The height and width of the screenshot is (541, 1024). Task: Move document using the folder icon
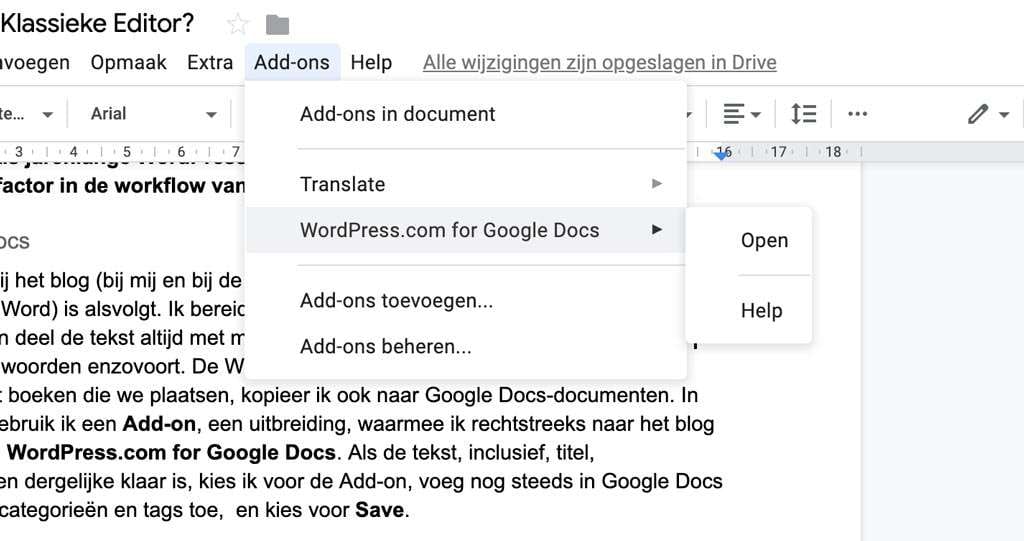point(278,25)
